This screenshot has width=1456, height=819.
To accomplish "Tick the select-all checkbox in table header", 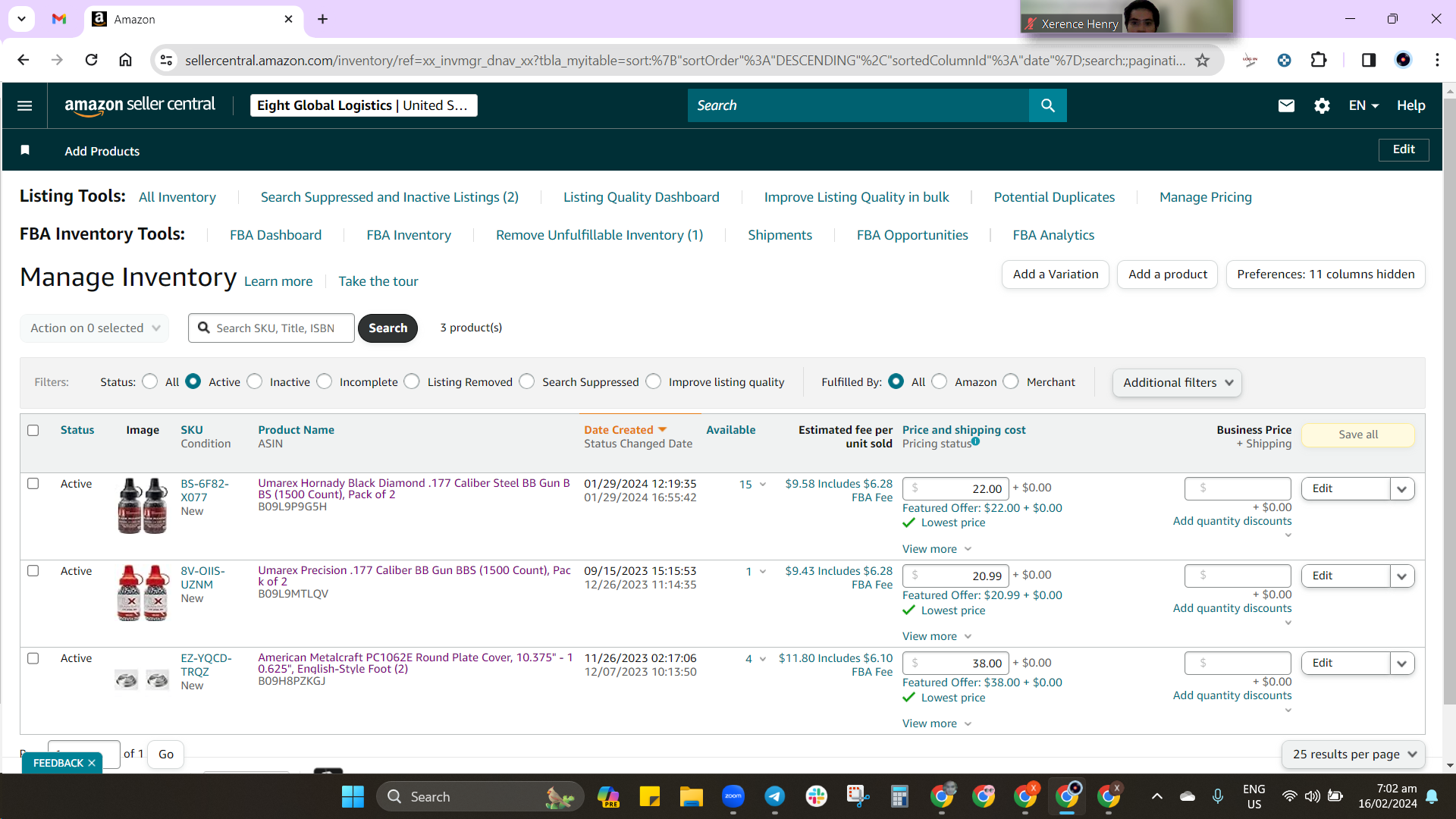I will tap(33, 430).
